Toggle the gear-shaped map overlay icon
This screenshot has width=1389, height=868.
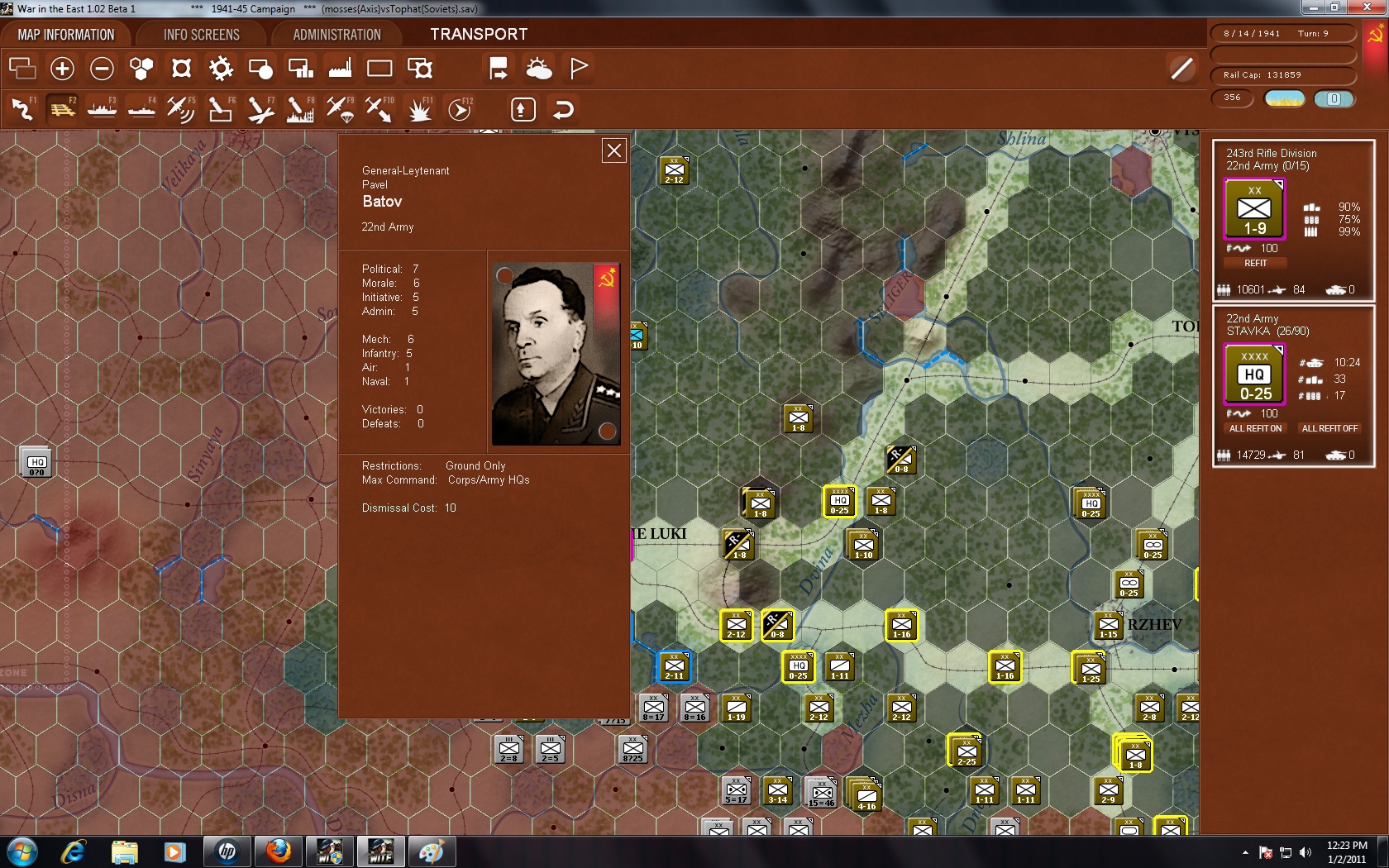[221, 69]
